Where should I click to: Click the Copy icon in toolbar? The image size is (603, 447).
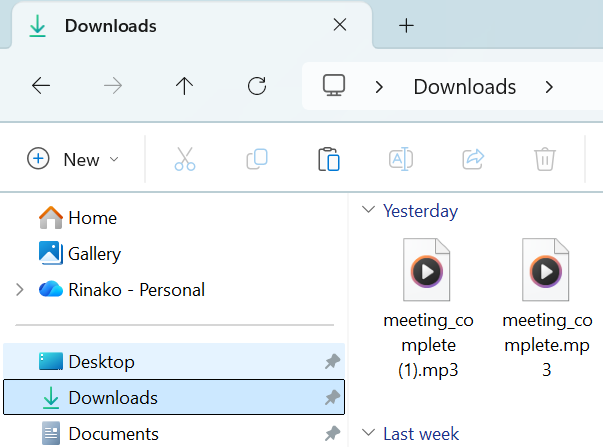pos(257,159)
